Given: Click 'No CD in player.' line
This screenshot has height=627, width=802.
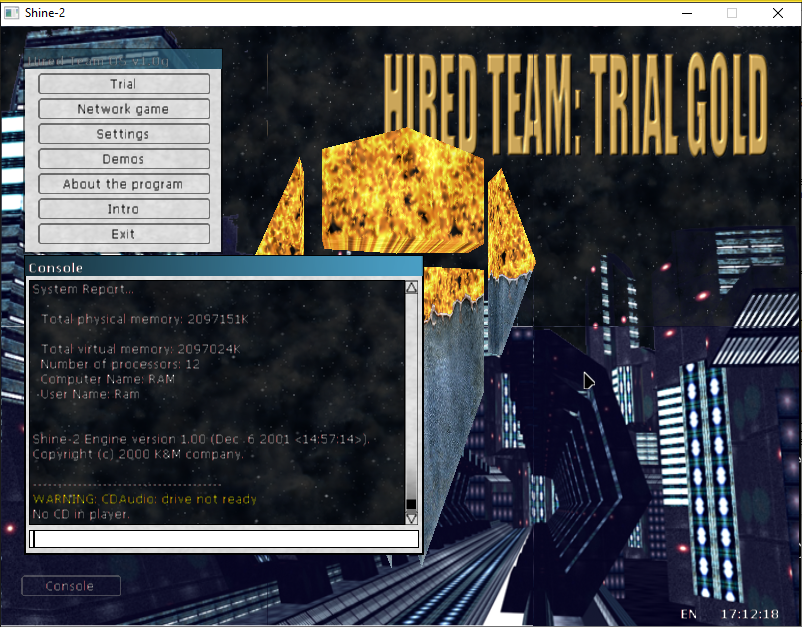Looking at the screenshot, I should pos(81,514).
